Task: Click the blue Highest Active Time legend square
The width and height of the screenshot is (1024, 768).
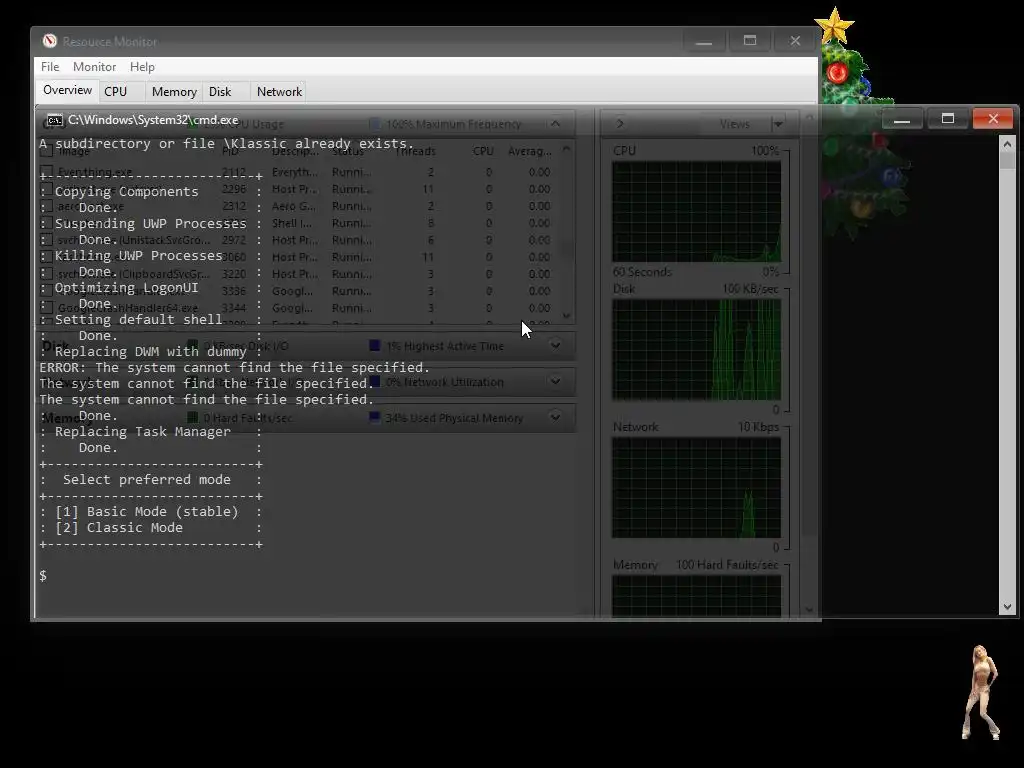Action: 374,345
